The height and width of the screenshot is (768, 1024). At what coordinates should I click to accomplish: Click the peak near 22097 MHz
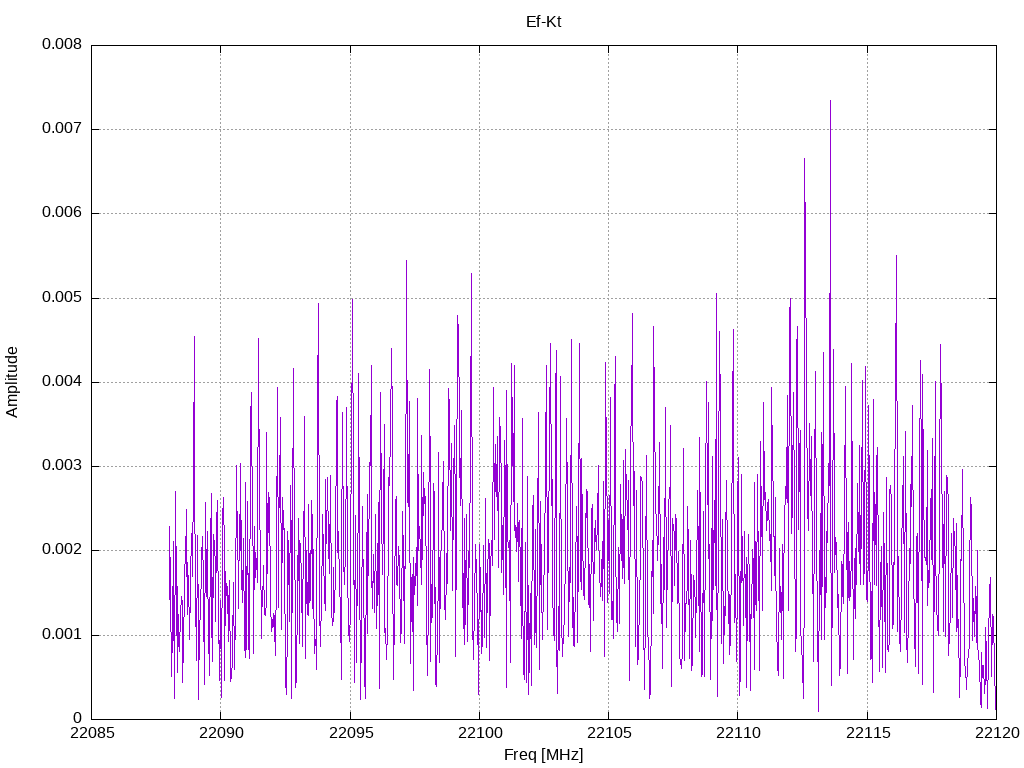(406, 262)
